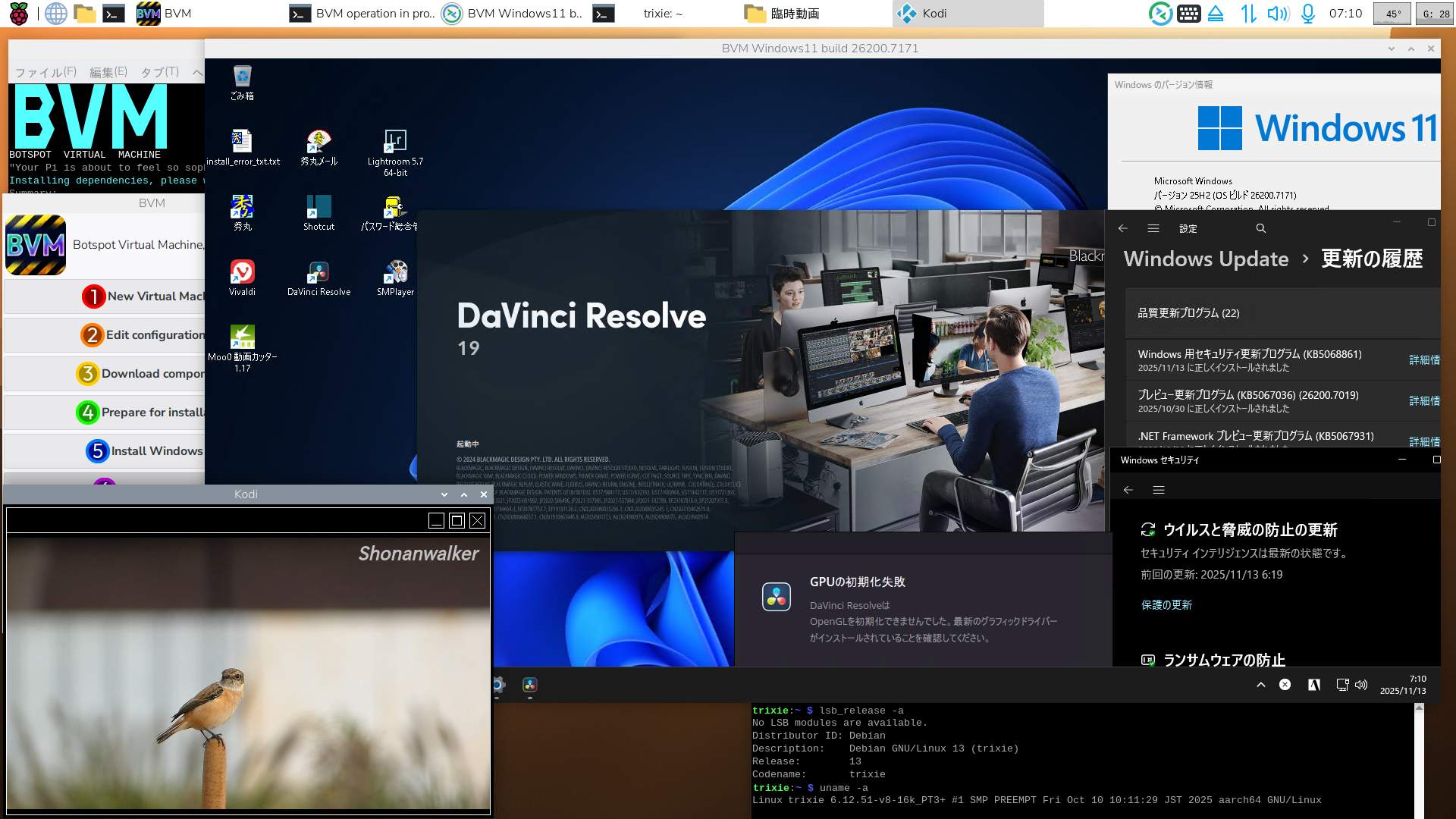Click the back arrow in Windows Settings
The image size is (1456, 819).
pos(1123,228)
